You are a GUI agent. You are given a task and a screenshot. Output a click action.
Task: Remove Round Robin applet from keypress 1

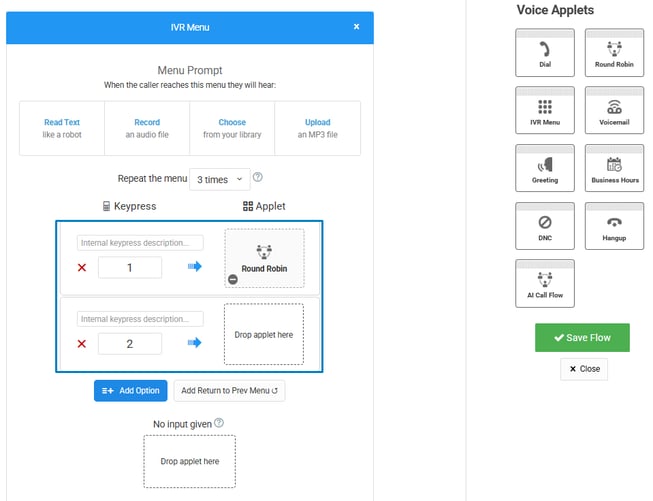233,280
